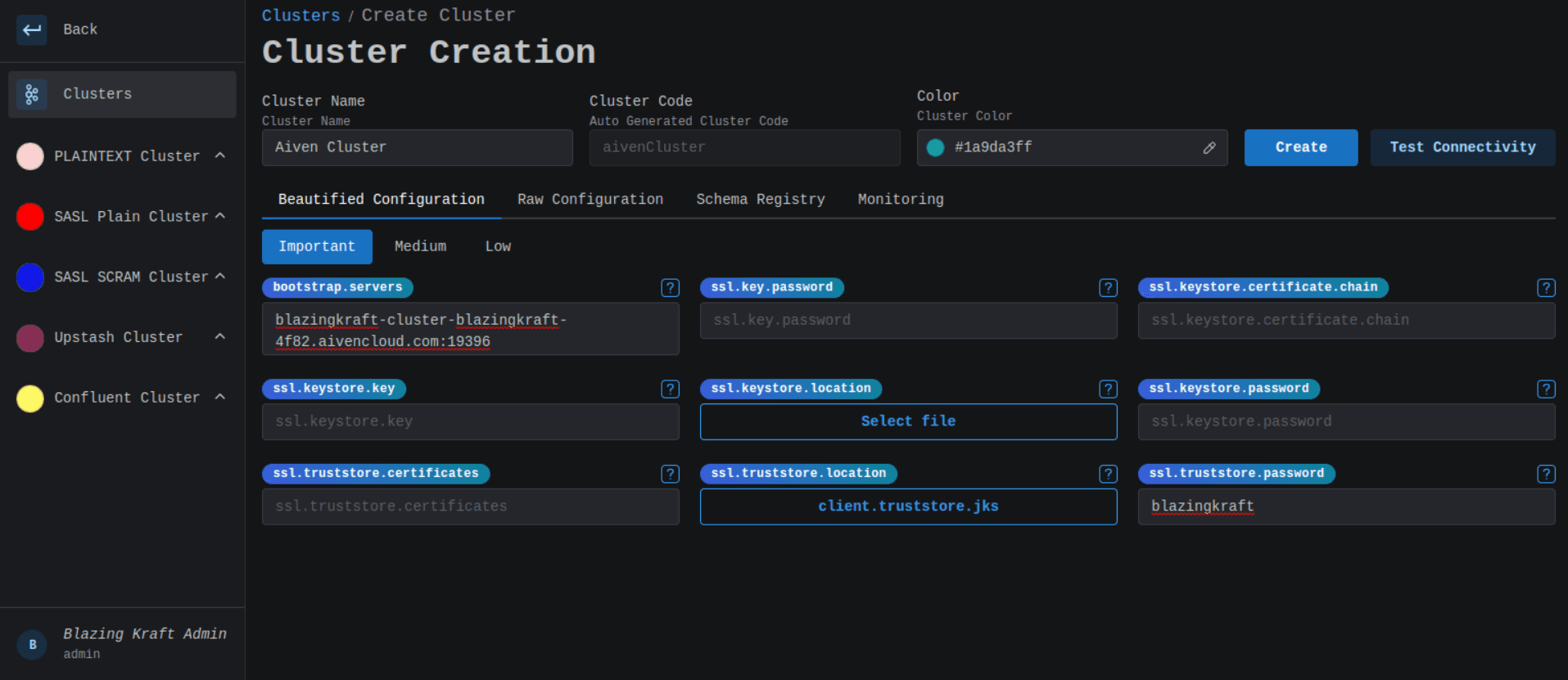Click the Back arrow icon
1568x680 pixels.
32,30
